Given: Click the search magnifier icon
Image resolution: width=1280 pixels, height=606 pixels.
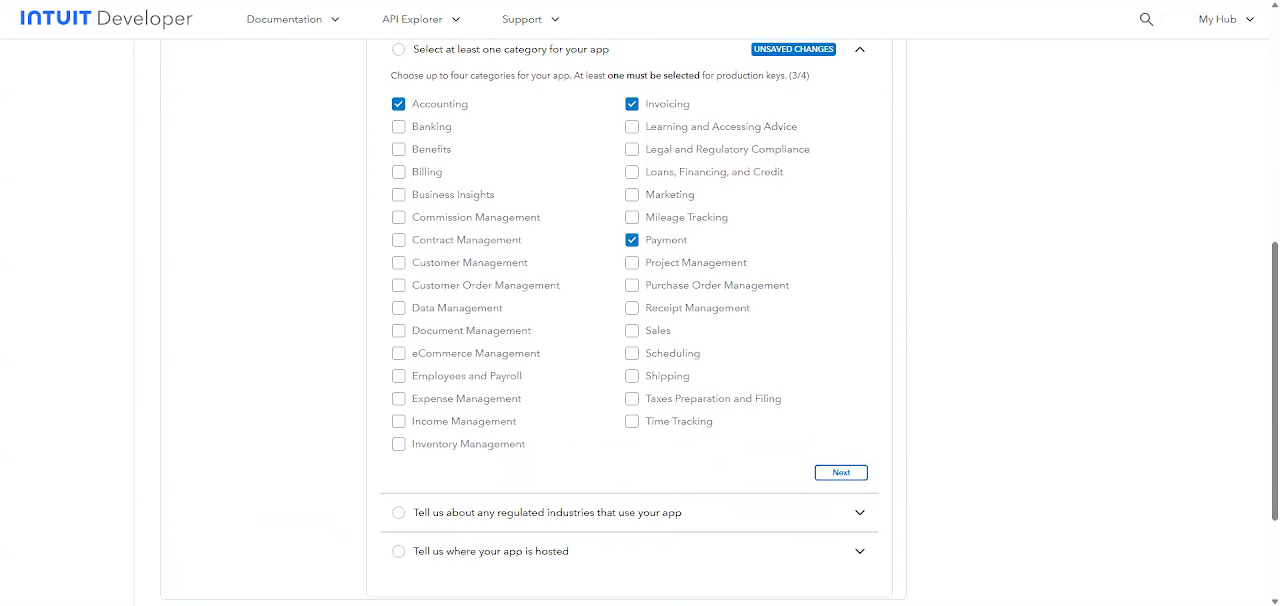Looking at the screenshot, I should 1146,19.
